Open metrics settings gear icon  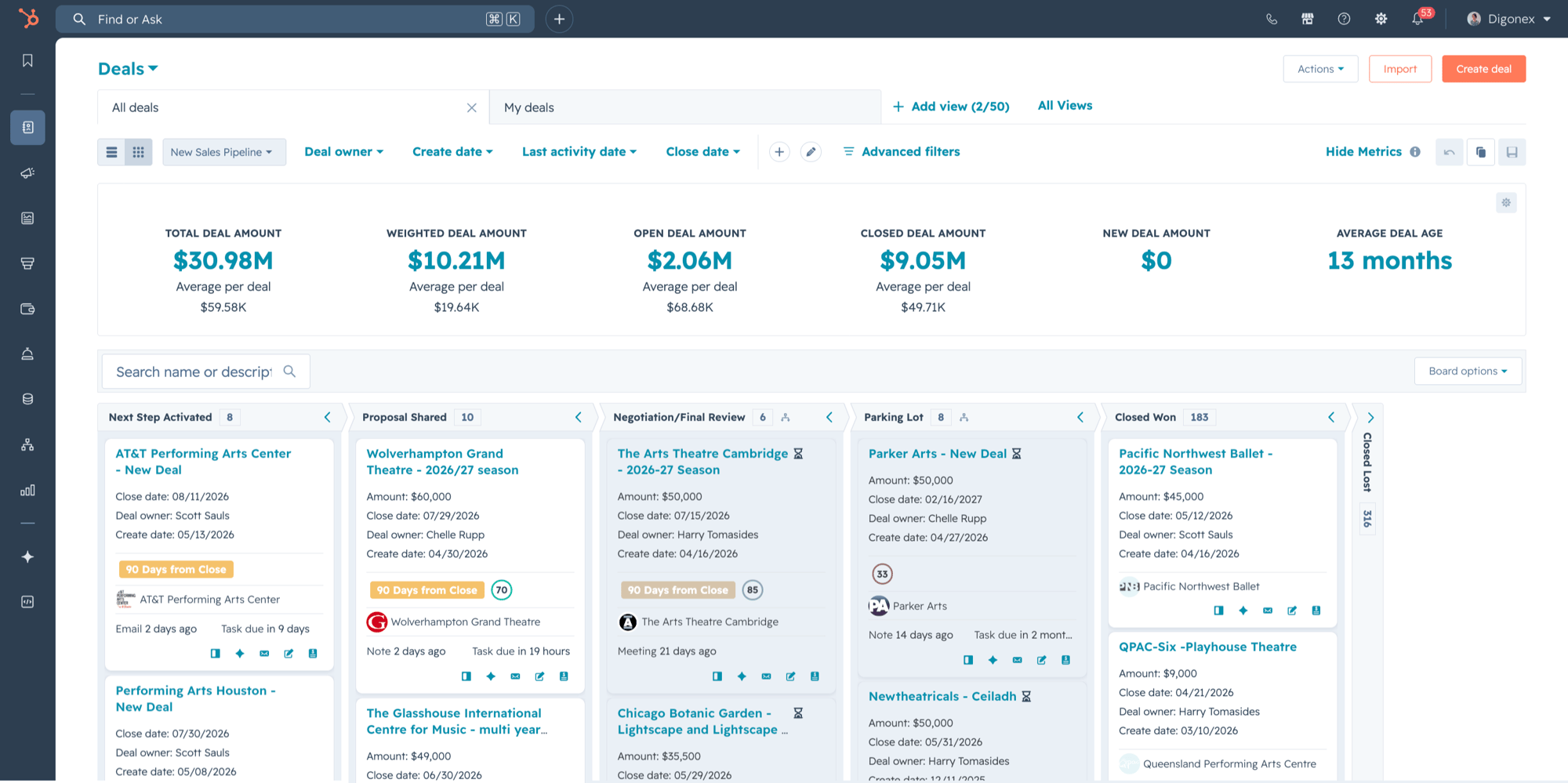(x=1506, y=203)
